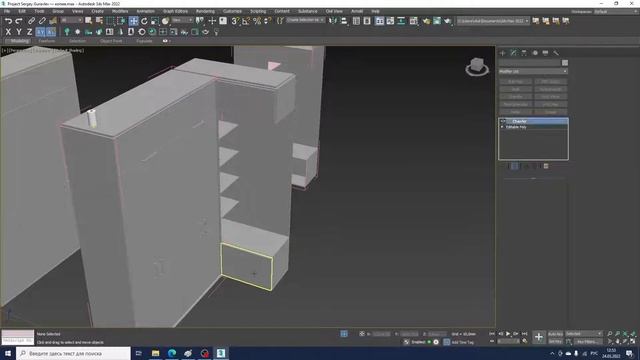This screenshot has width=640, height=360.
Task: Open the Material Editor icon
Action: (x=413, y=21)
